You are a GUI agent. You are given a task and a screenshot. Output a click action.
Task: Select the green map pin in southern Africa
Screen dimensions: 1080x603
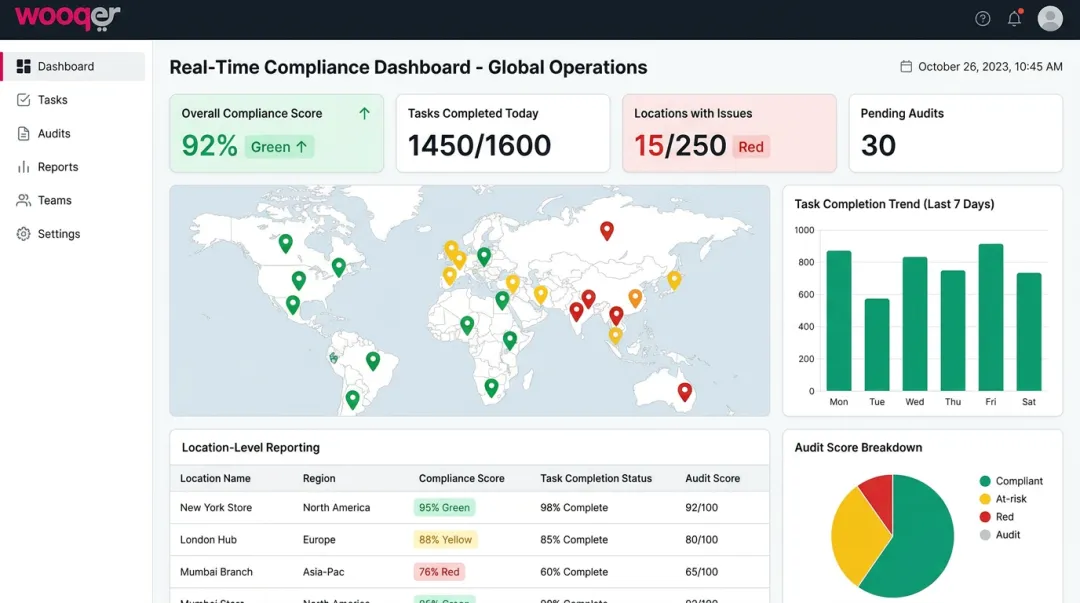click(x=491, y=387)
